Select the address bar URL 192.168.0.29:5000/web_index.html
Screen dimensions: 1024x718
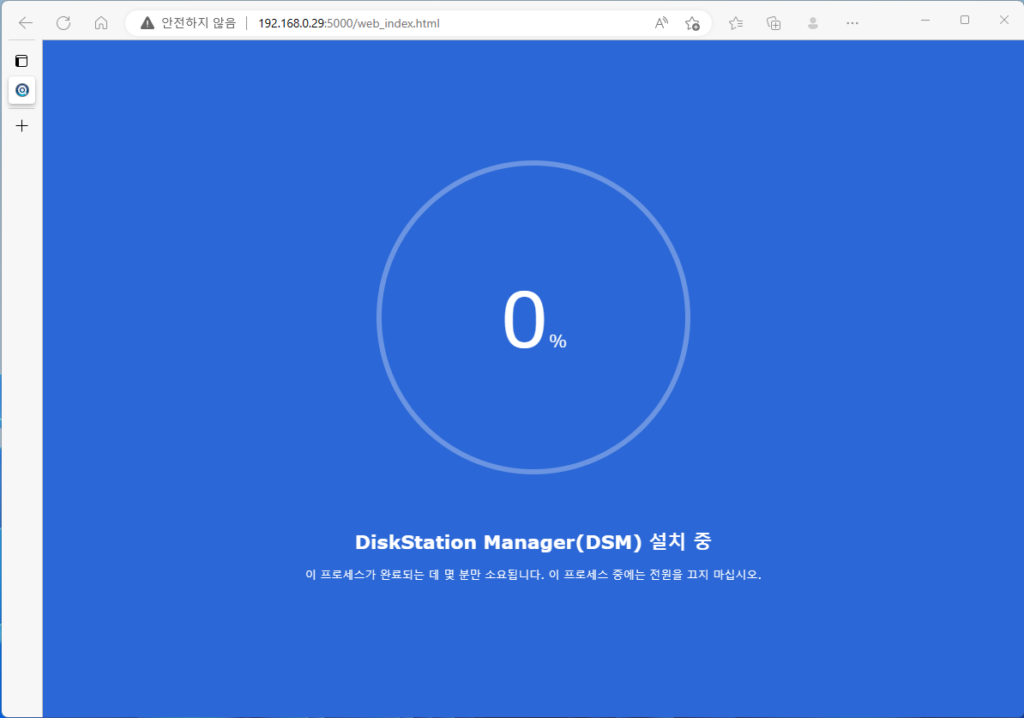pyautogui.click(x=349, y=23)
